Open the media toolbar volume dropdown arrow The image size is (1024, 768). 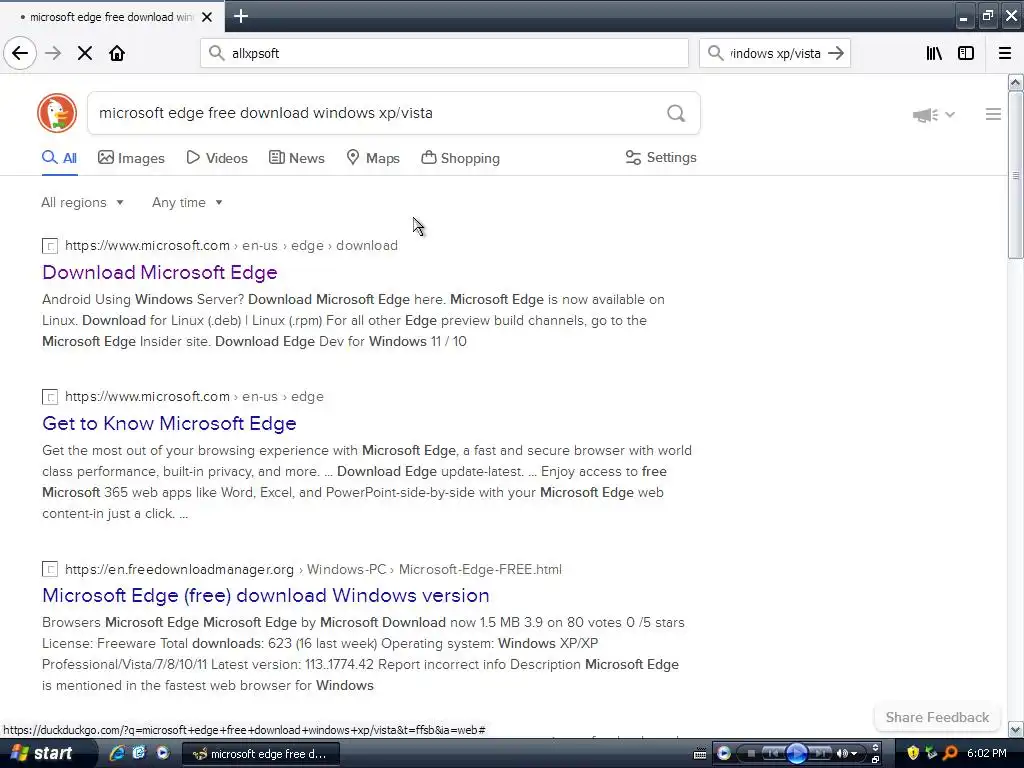(854, 754)
